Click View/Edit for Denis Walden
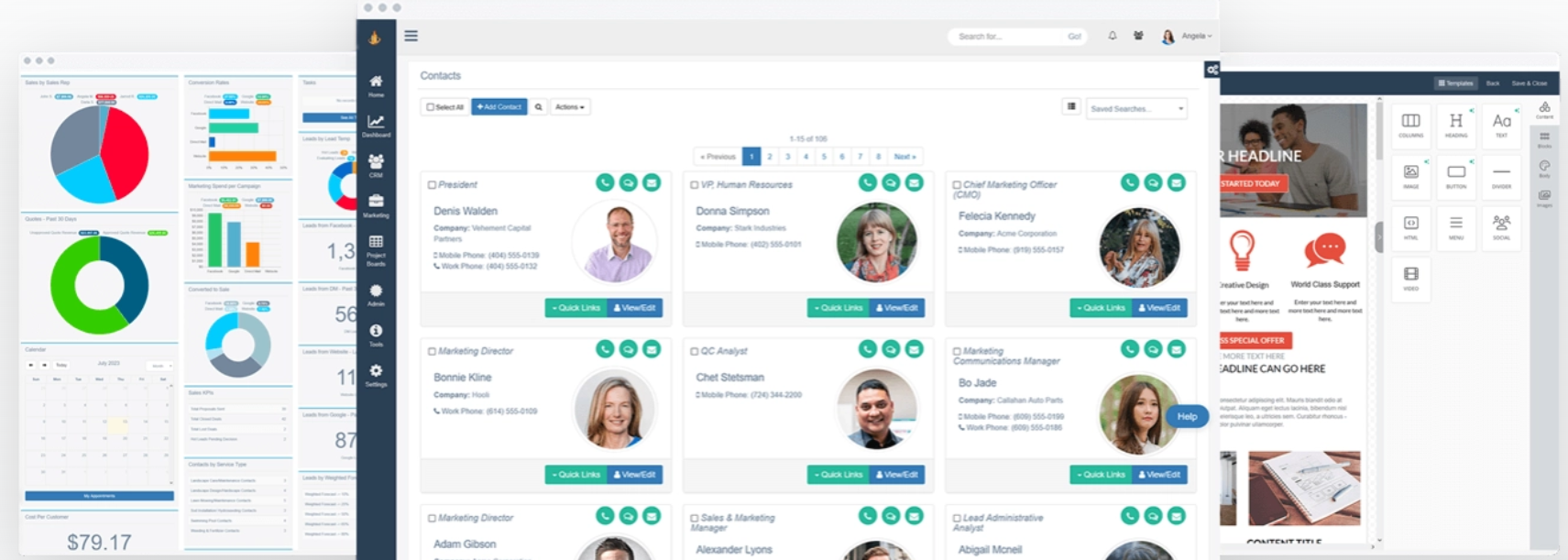 point(634,308)
